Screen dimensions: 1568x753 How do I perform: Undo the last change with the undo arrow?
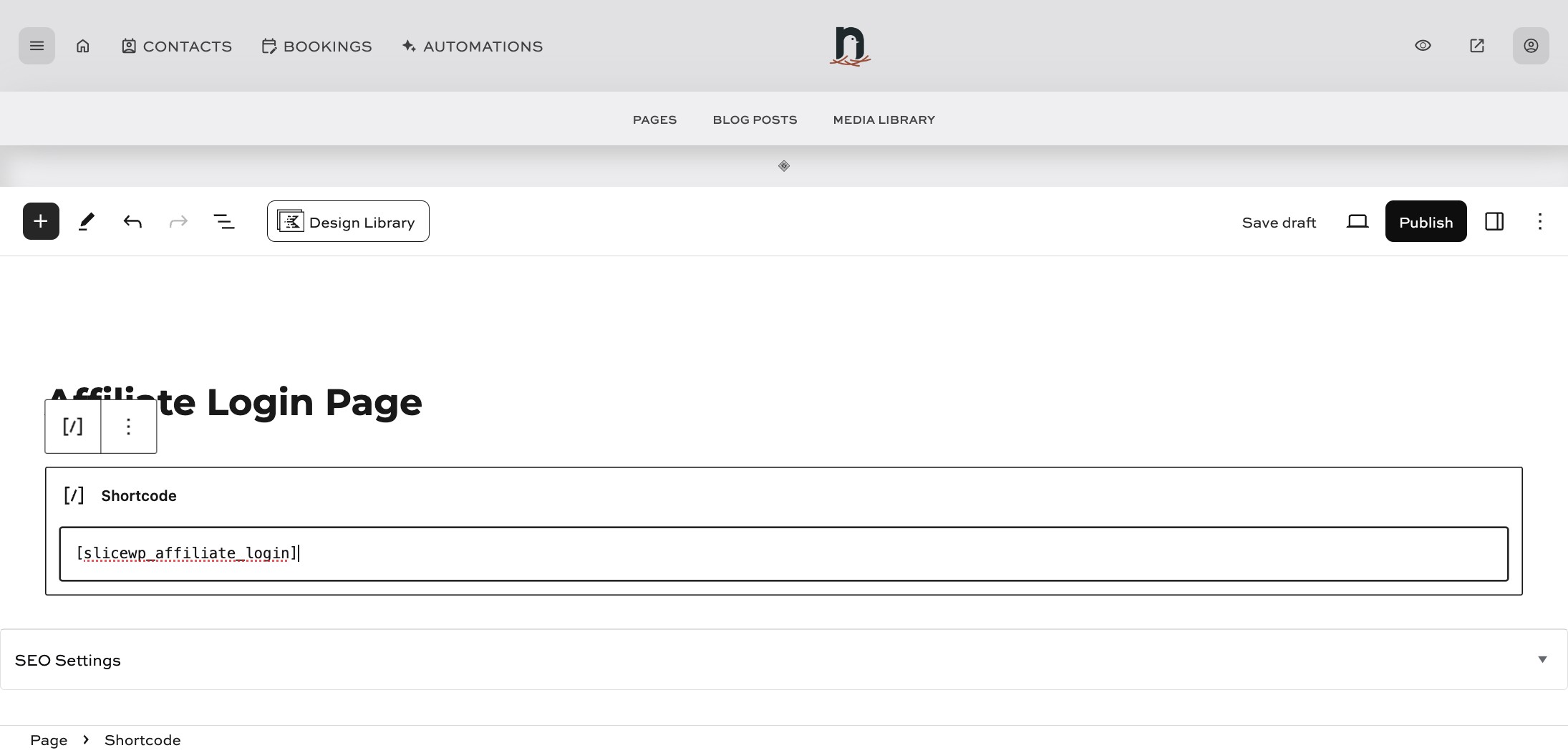(x=132, y=221)
